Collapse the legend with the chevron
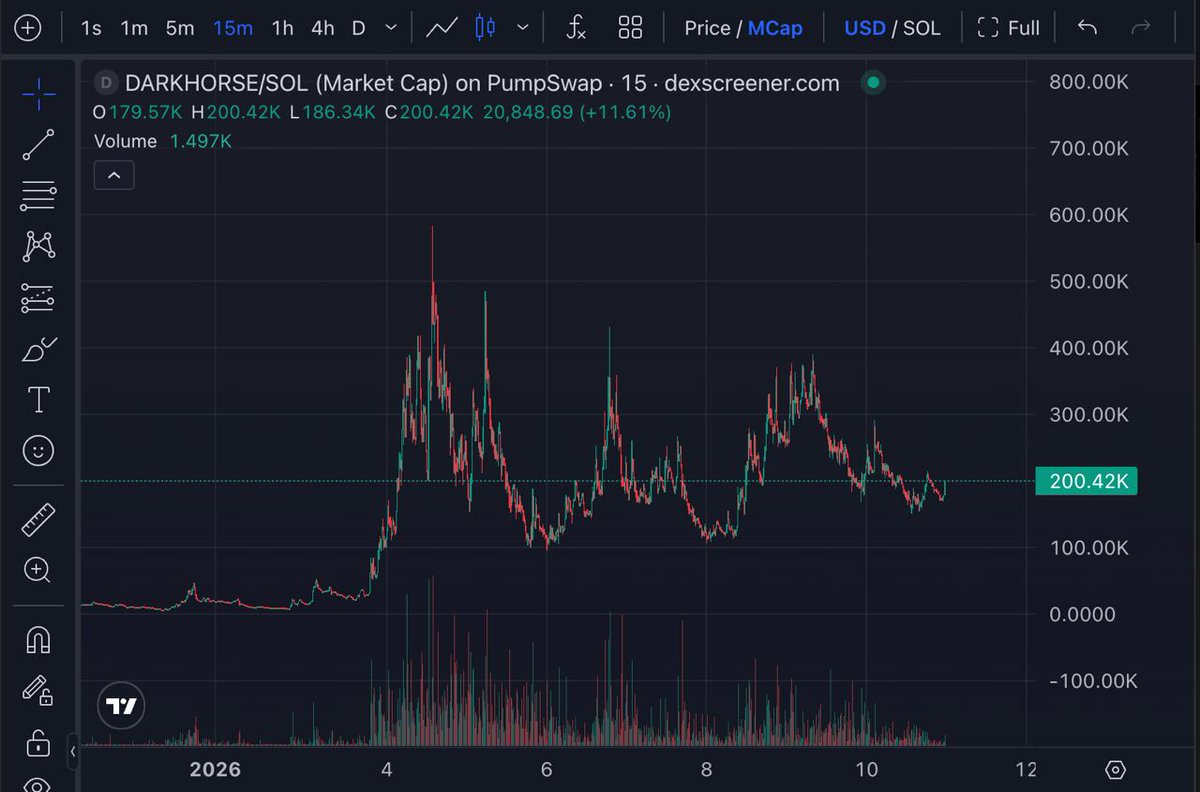Viewport: 1200px width, 792px height. click(113, 174)
